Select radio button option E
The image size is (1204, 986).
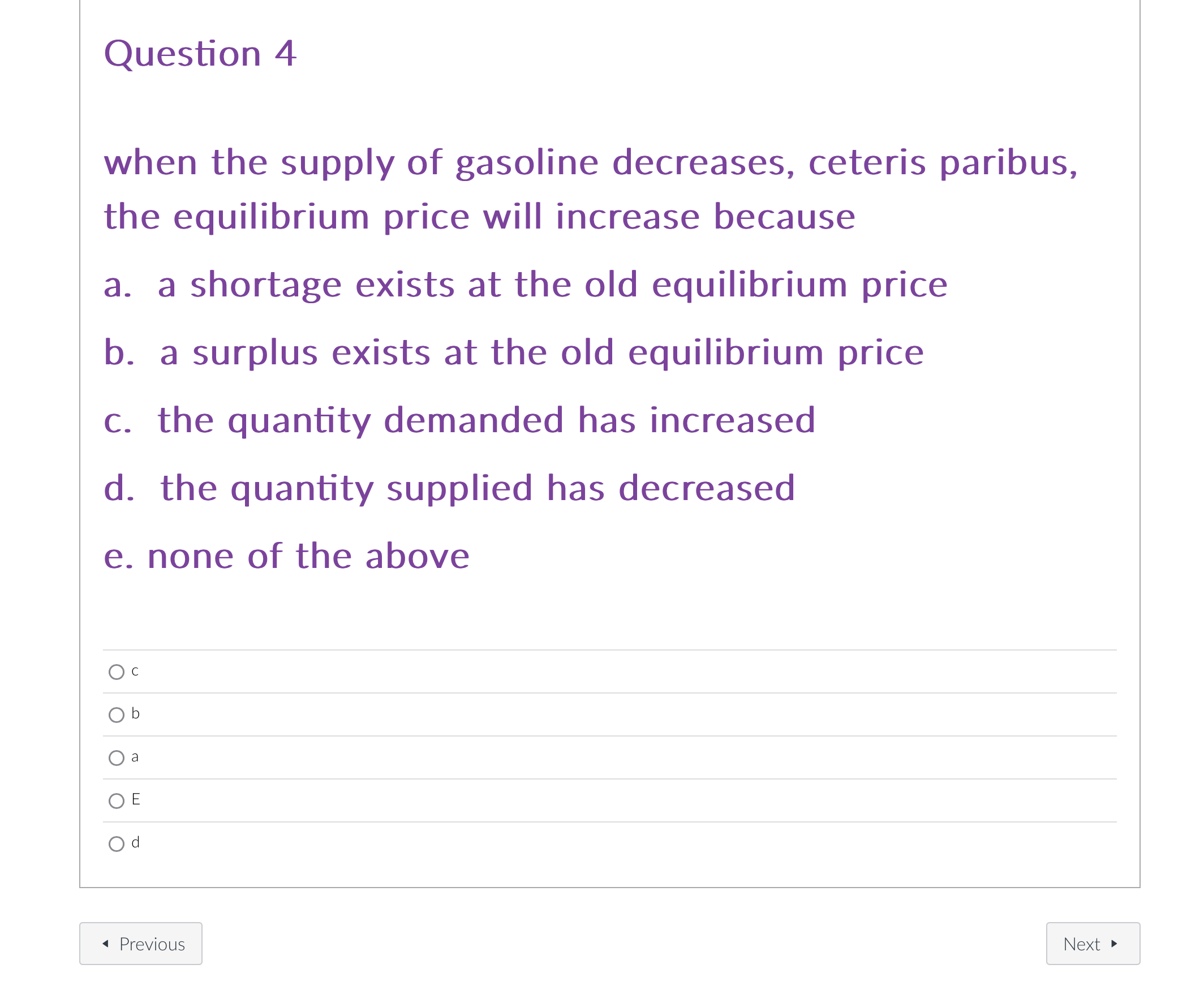117,800
